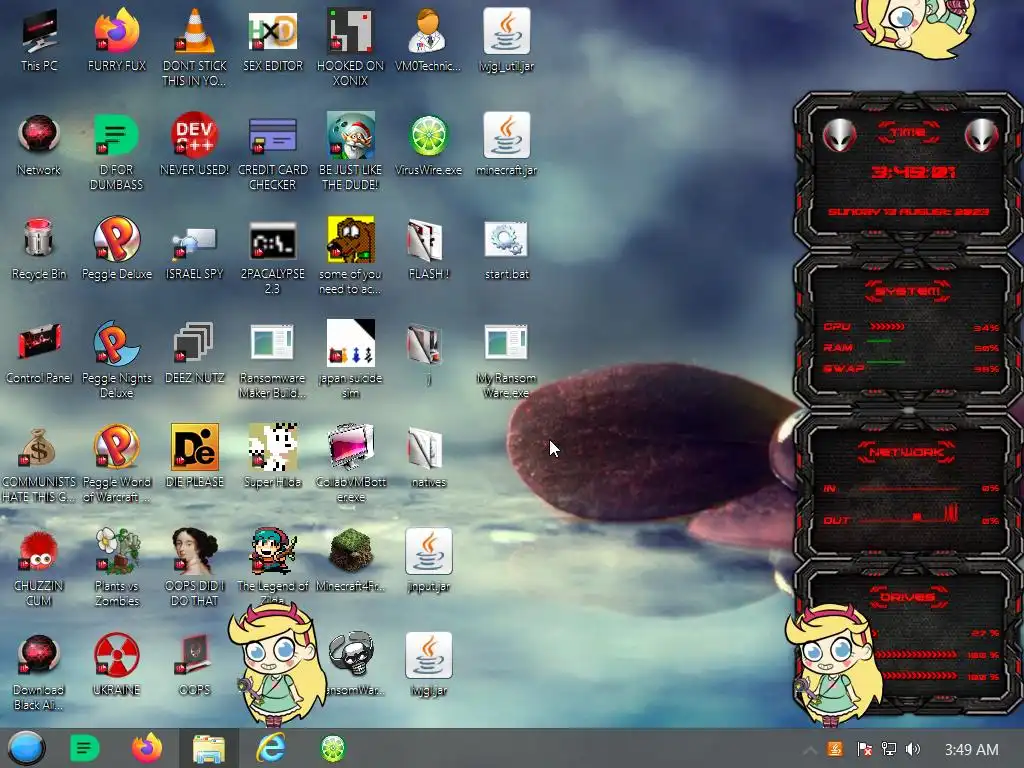Select the CREDIT CARD CHECKER icon
The height and width of the screenshot is (768, 1024).
(272, 135)
